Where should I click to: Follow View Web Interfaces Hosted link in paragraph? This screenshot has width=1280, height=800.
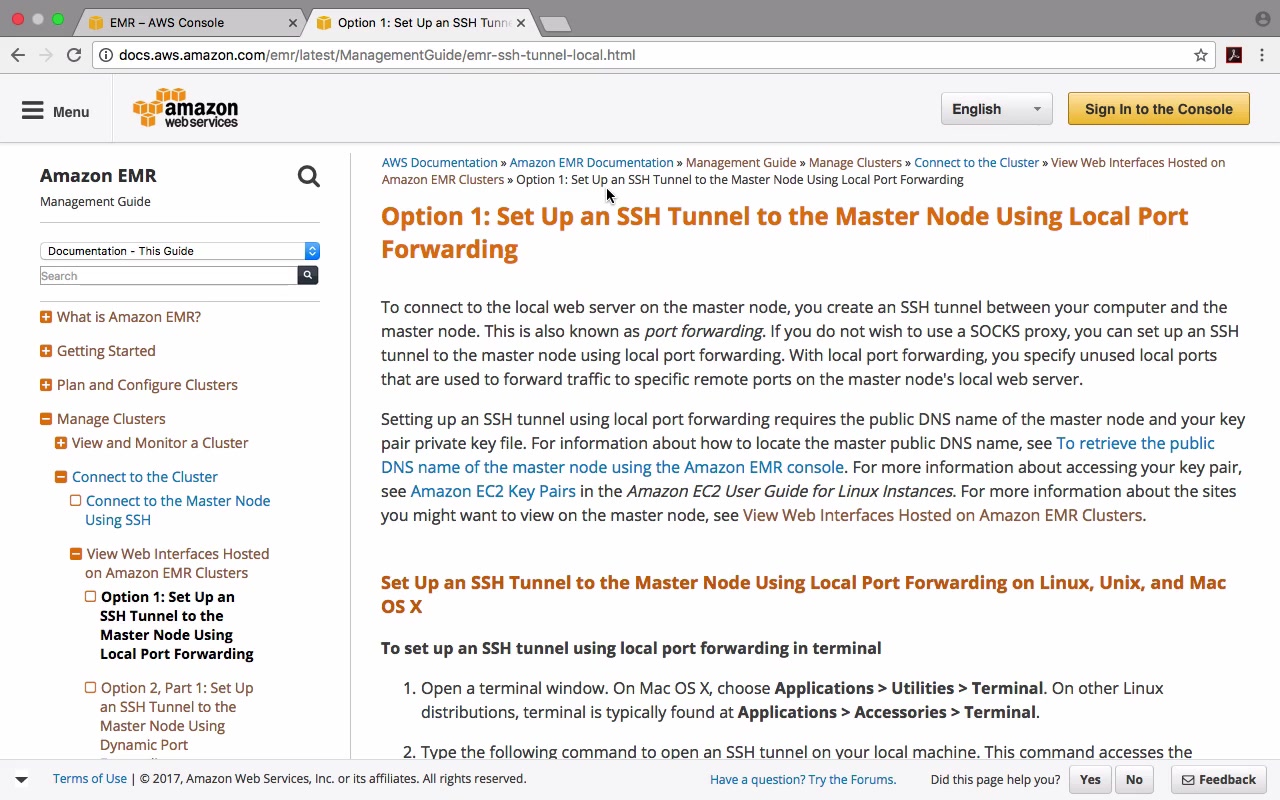942,515
